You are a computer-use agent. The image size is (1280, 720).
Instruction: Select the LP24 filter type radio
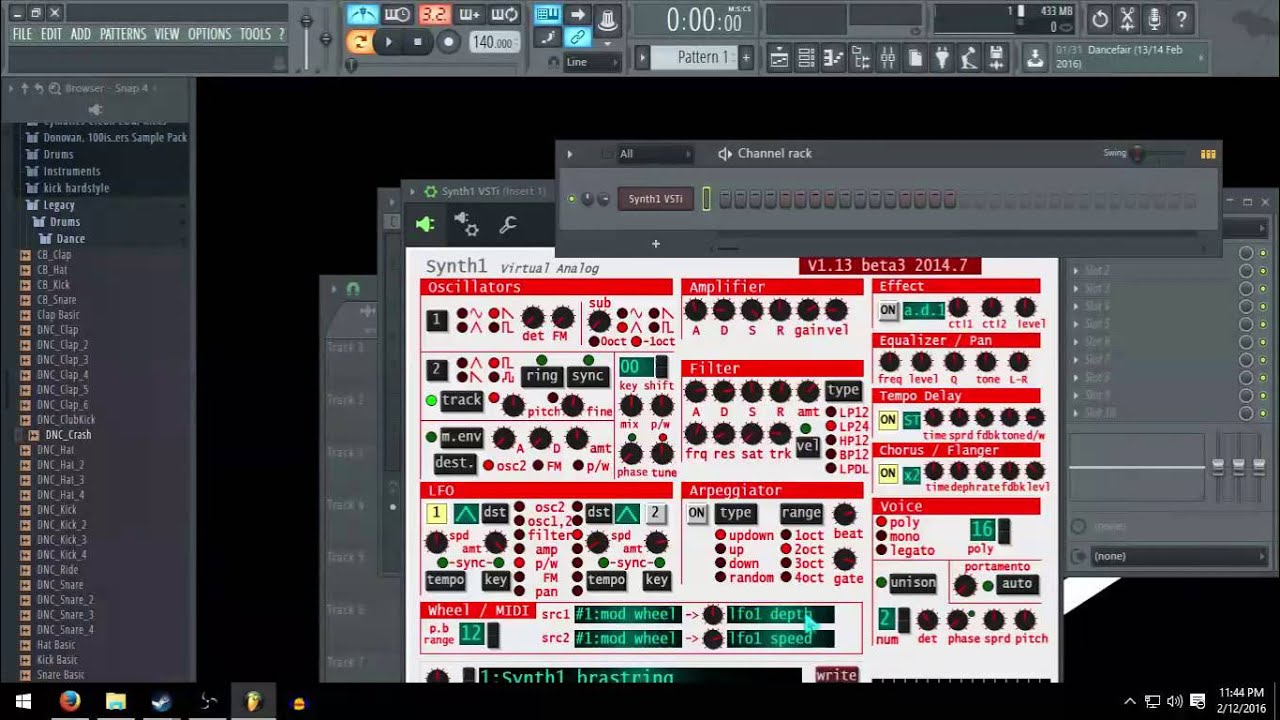(x=831, y=426)
